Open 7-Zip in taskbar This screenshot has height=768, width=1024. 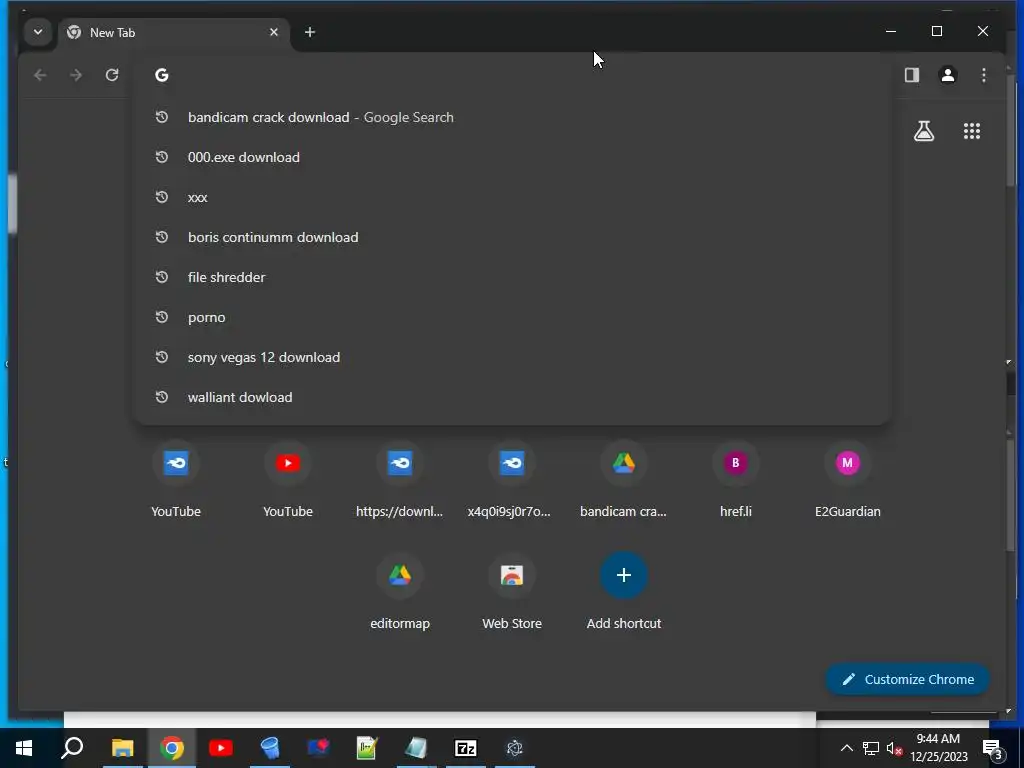[466, 748]
